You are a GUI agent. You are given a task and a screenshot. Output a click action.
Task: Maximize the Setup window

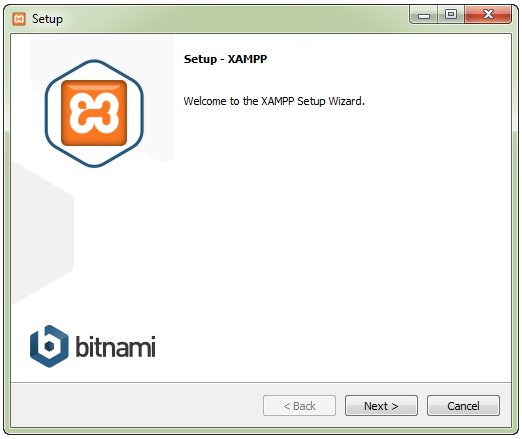(x=451, y=15)
